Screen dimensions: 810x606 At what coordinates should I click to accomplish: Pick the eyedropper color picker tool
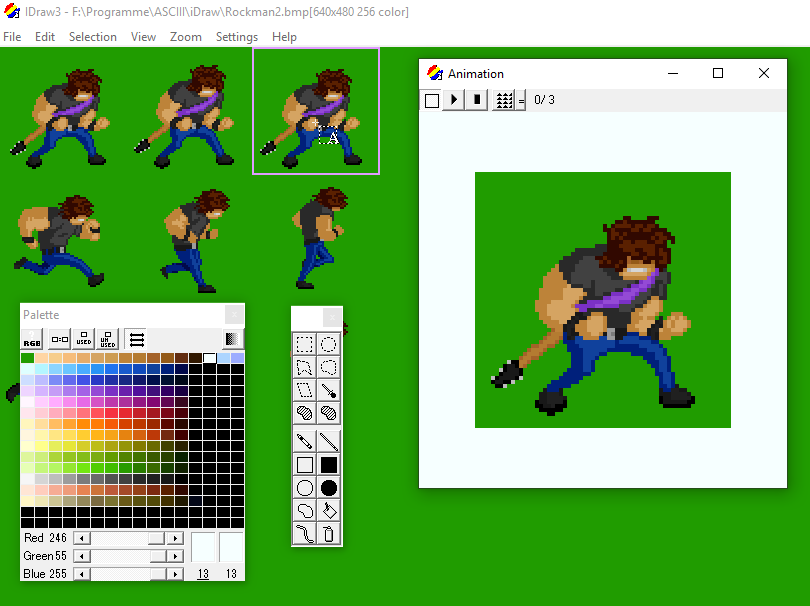[x=328, y=390]
